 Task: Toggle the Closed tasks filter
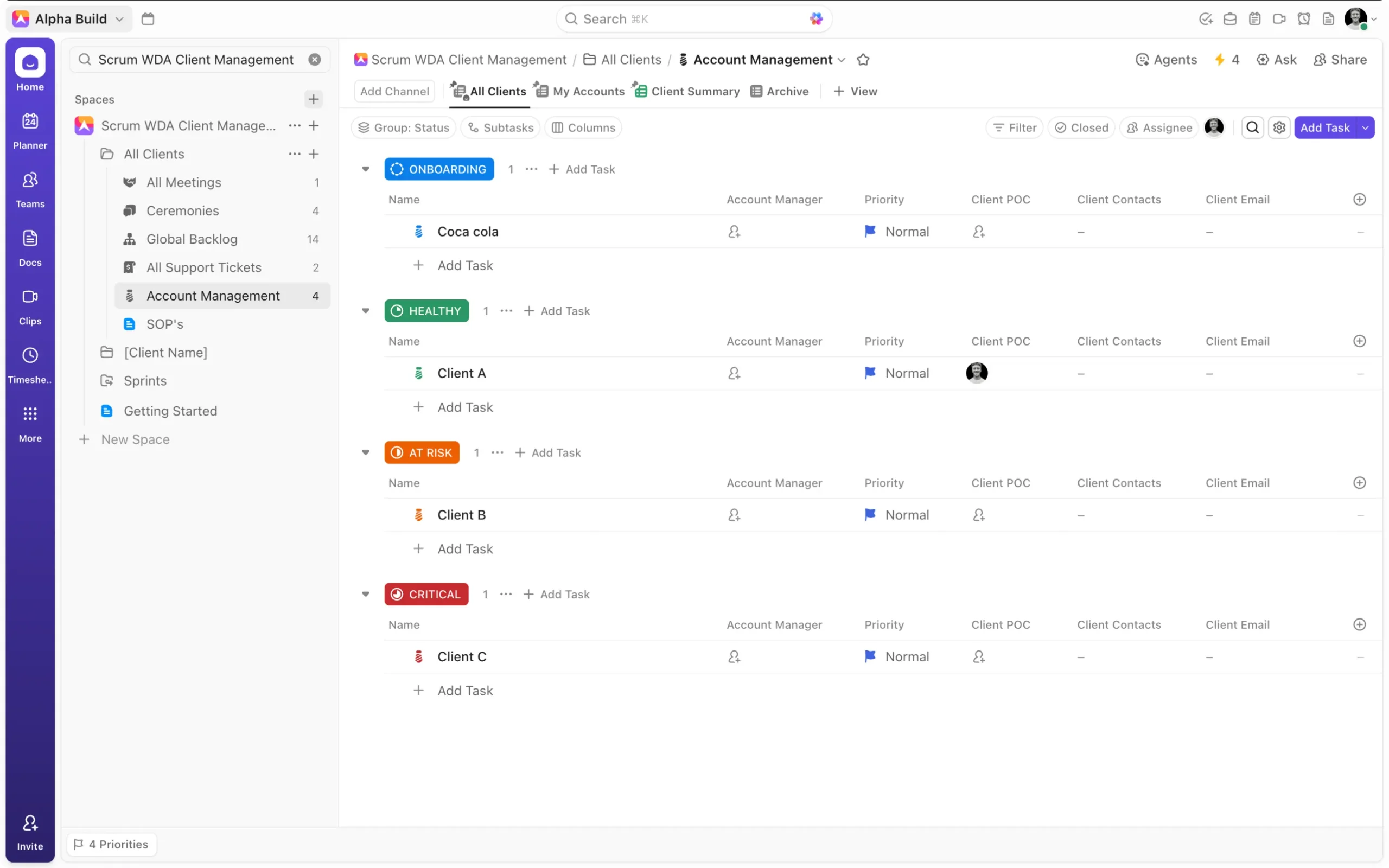[x=1081, y=127]
